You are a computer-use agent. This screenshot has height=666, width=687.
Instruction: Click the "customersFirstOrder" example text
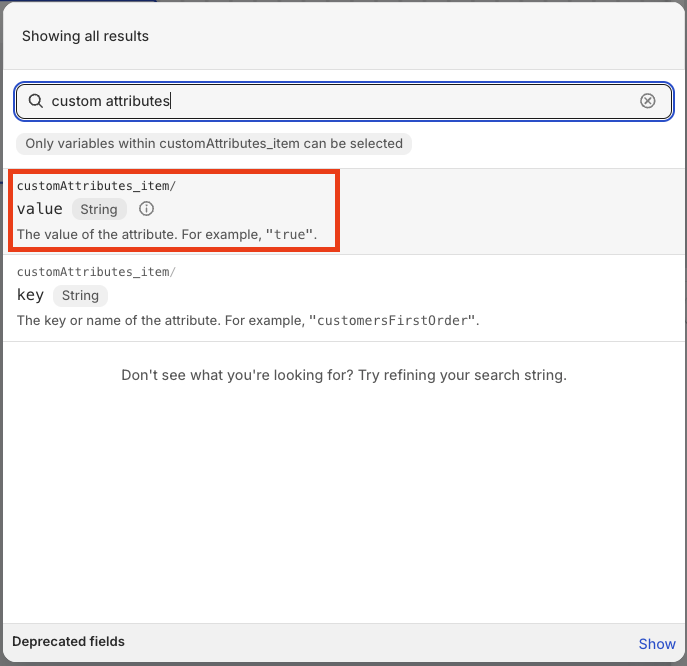[393, 321]
